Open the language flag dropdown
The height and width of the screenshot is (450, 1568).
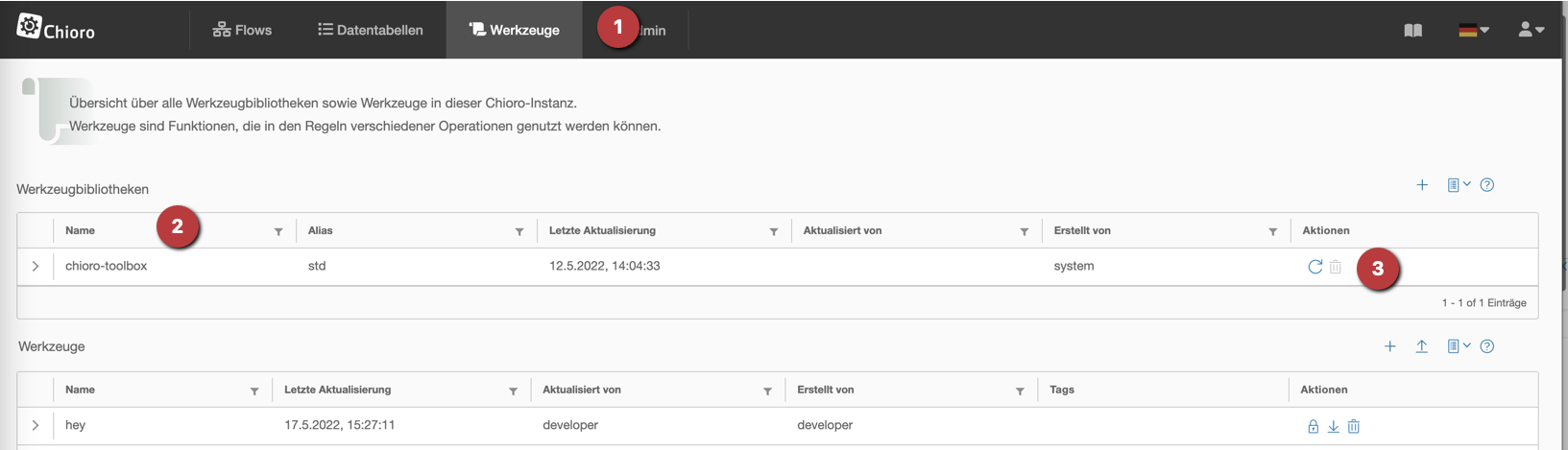coord(1473,31)
